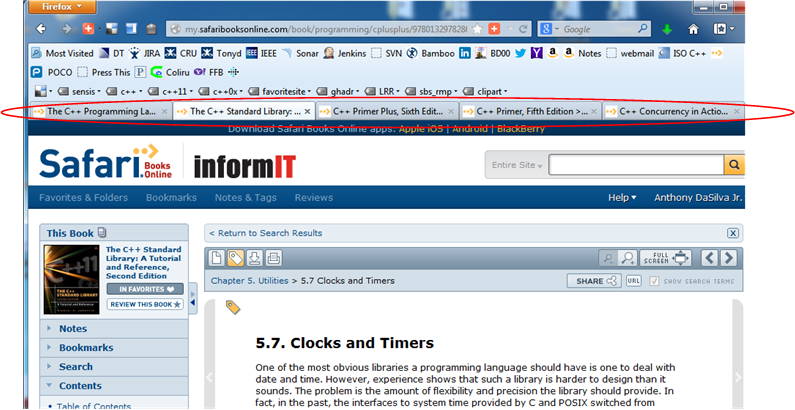Go to the next section arrow
The image size is (795, 410).
(x=729, y=259)
